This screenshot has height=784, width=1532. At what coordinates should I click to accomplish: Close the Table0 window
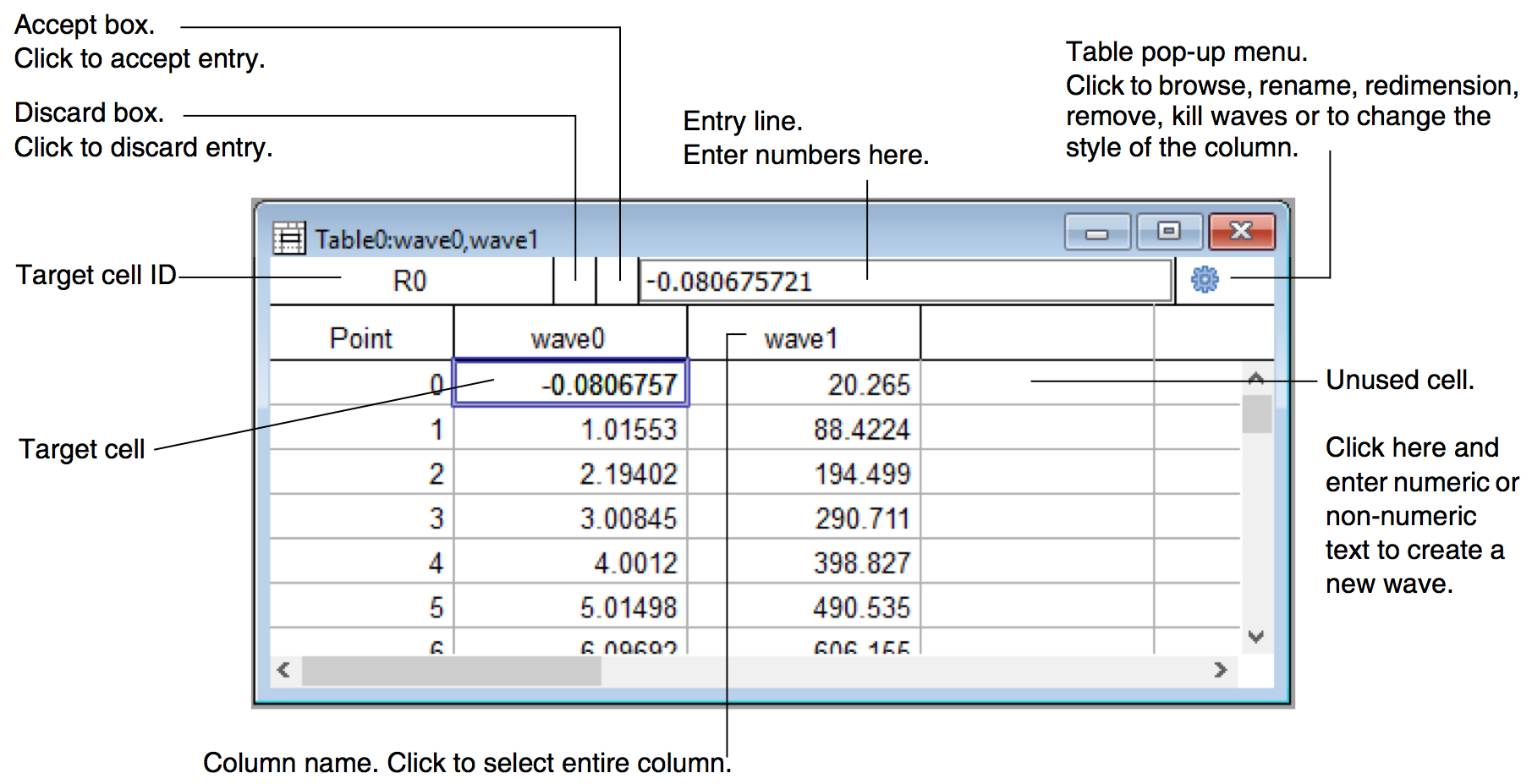click(x=1241, y=231)
